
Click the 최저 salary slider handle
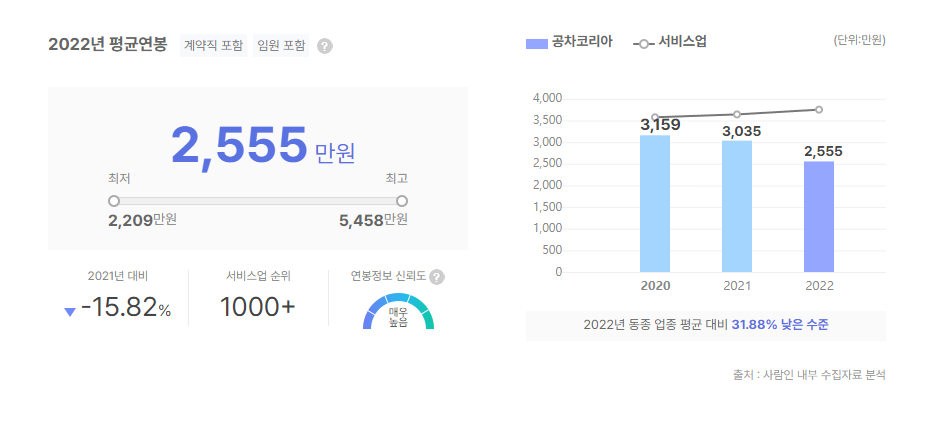tap(114, 201)
